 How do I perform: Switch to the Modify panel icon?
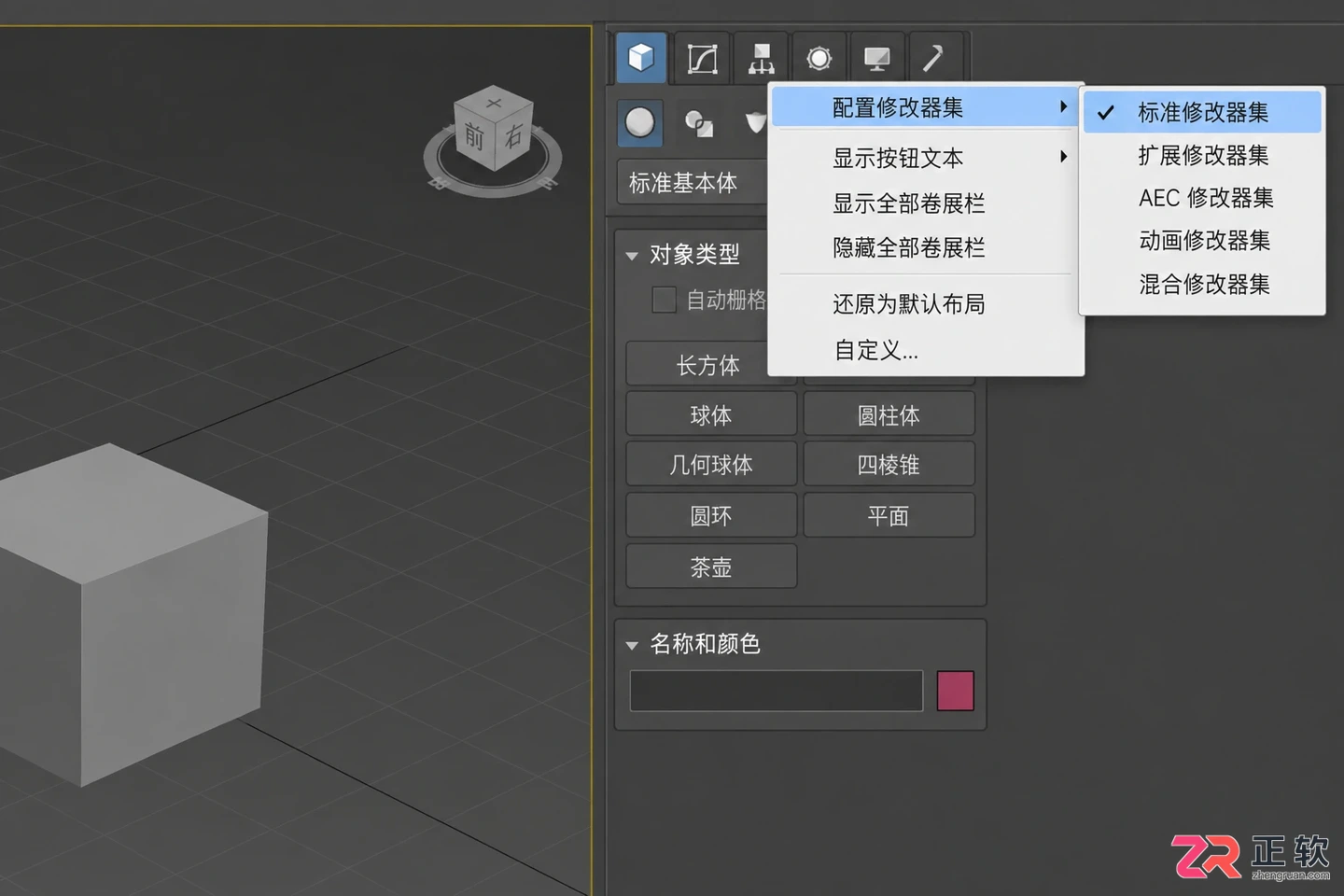pyautogui.click(x=702, y=59)
